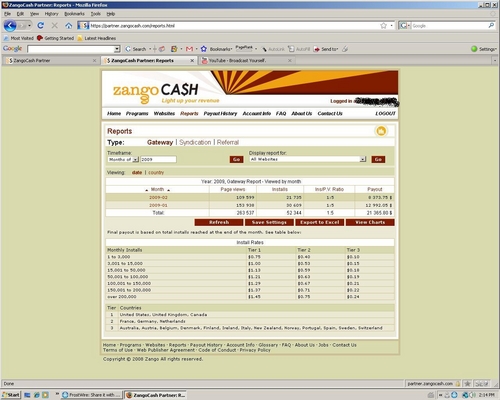Open the Edit menu
Viewport: 500px width, 400px height.
coord(20,14)
